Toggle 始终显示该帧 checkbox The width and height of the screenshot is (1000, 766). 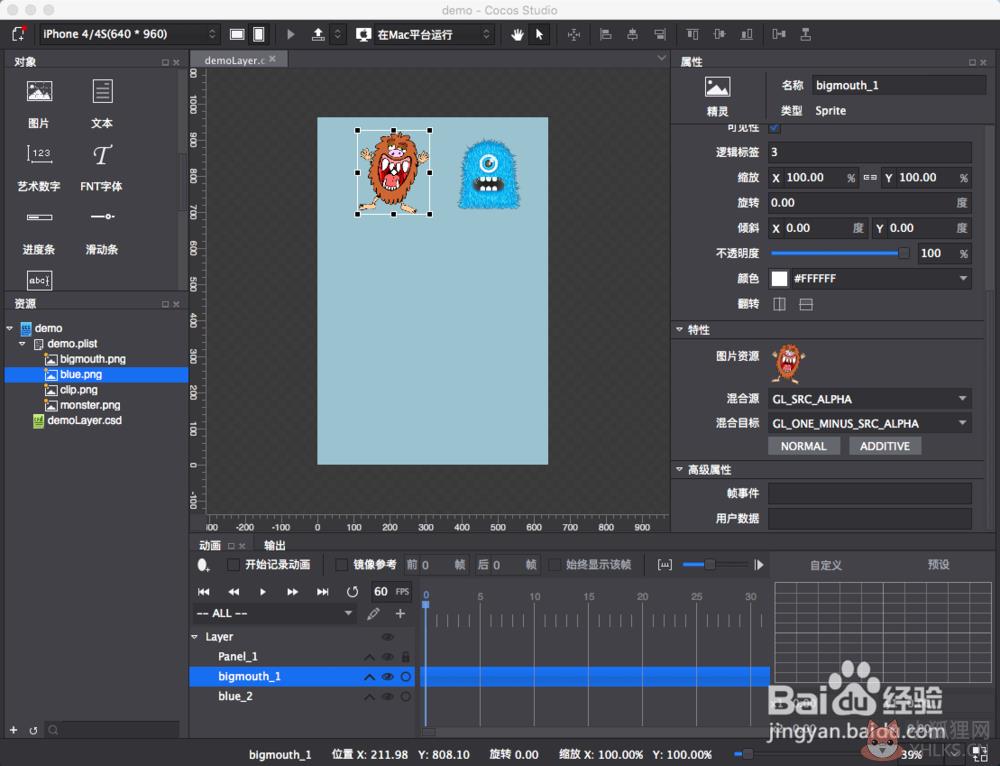pos(554,564)
